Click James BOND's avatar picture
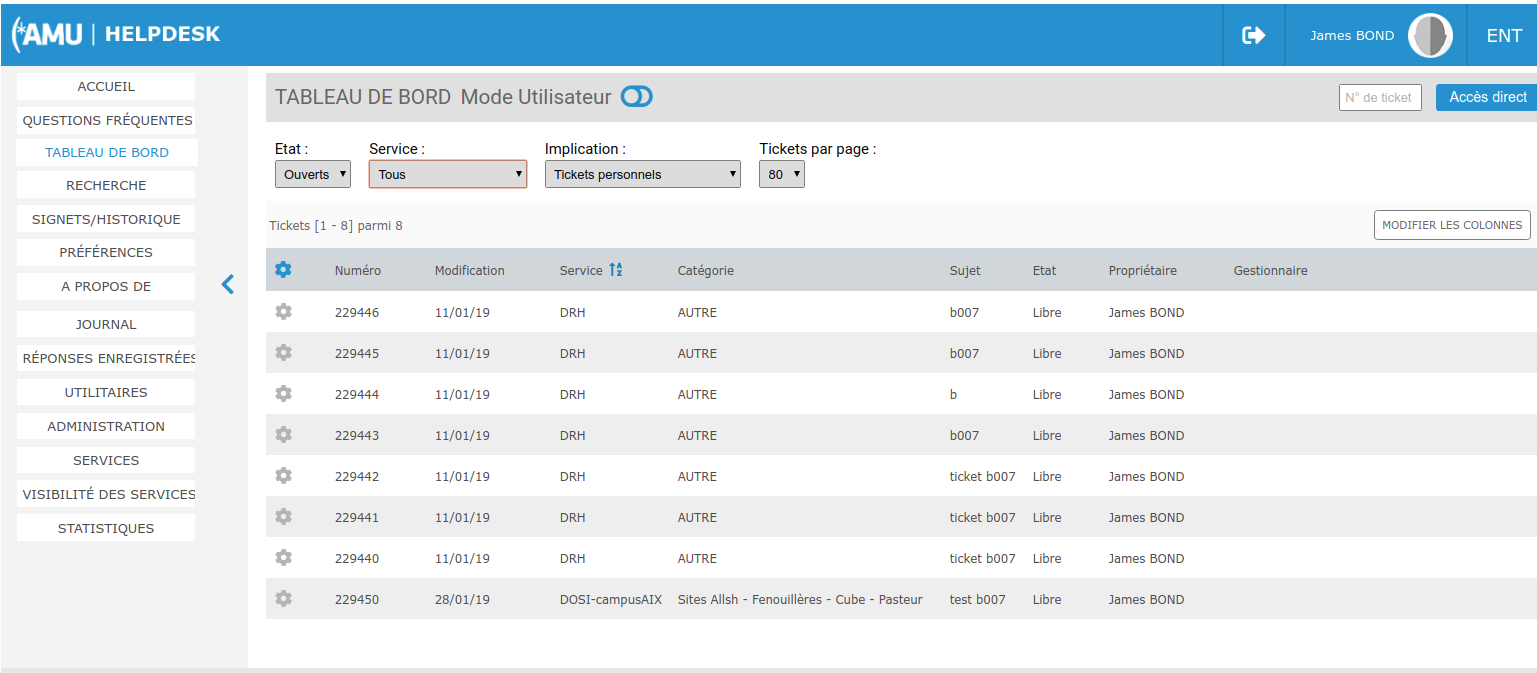Image resolution: width=1537 pixels, height=673 pixels. coord(1430,36)
